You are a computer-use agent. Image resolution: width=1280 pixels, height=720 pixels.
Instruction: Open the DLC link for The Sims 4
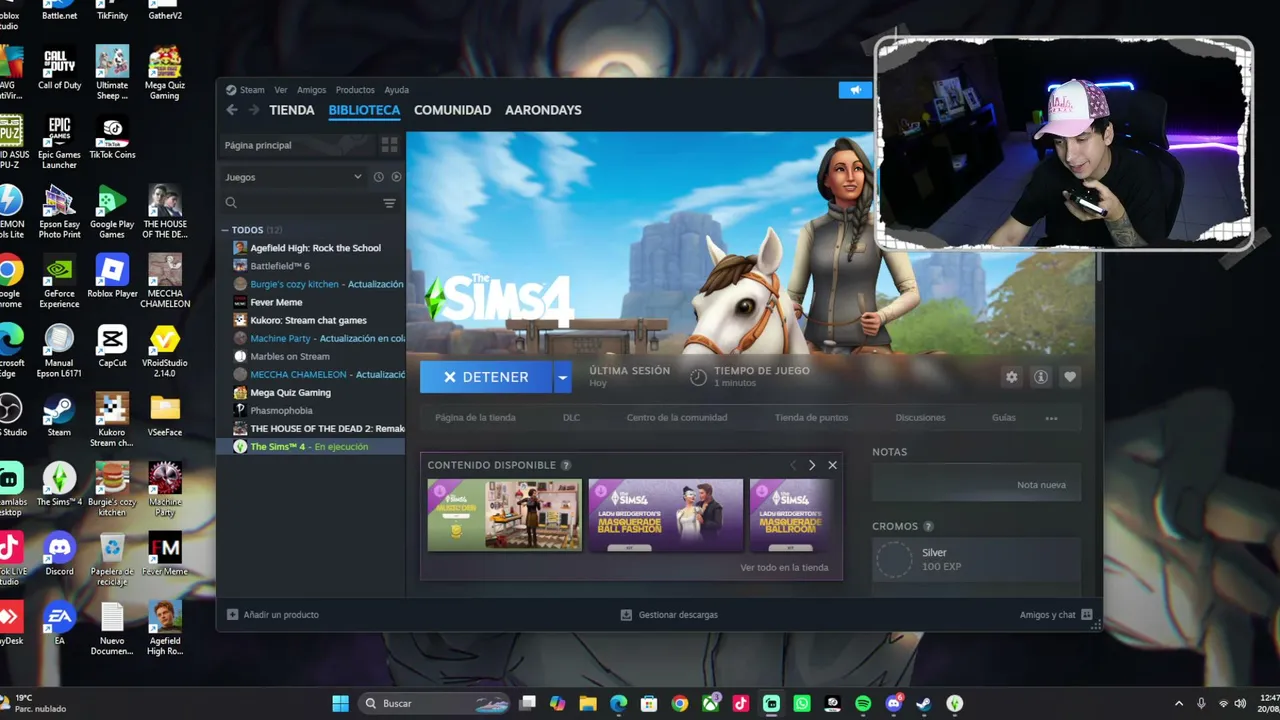(571, 418)
